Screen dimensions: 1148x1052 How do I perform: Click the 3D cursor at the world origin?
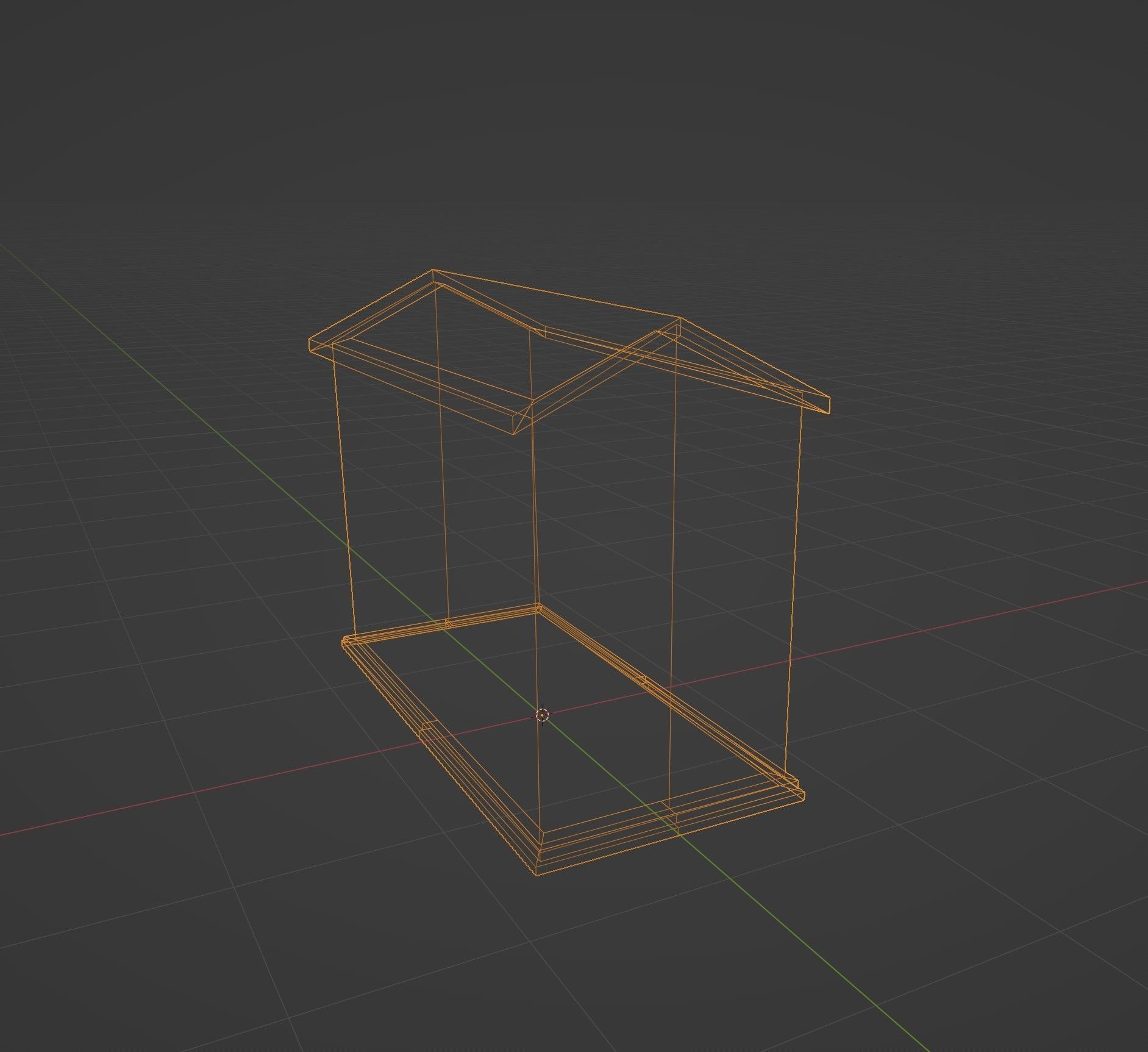[x=542, y=715]
